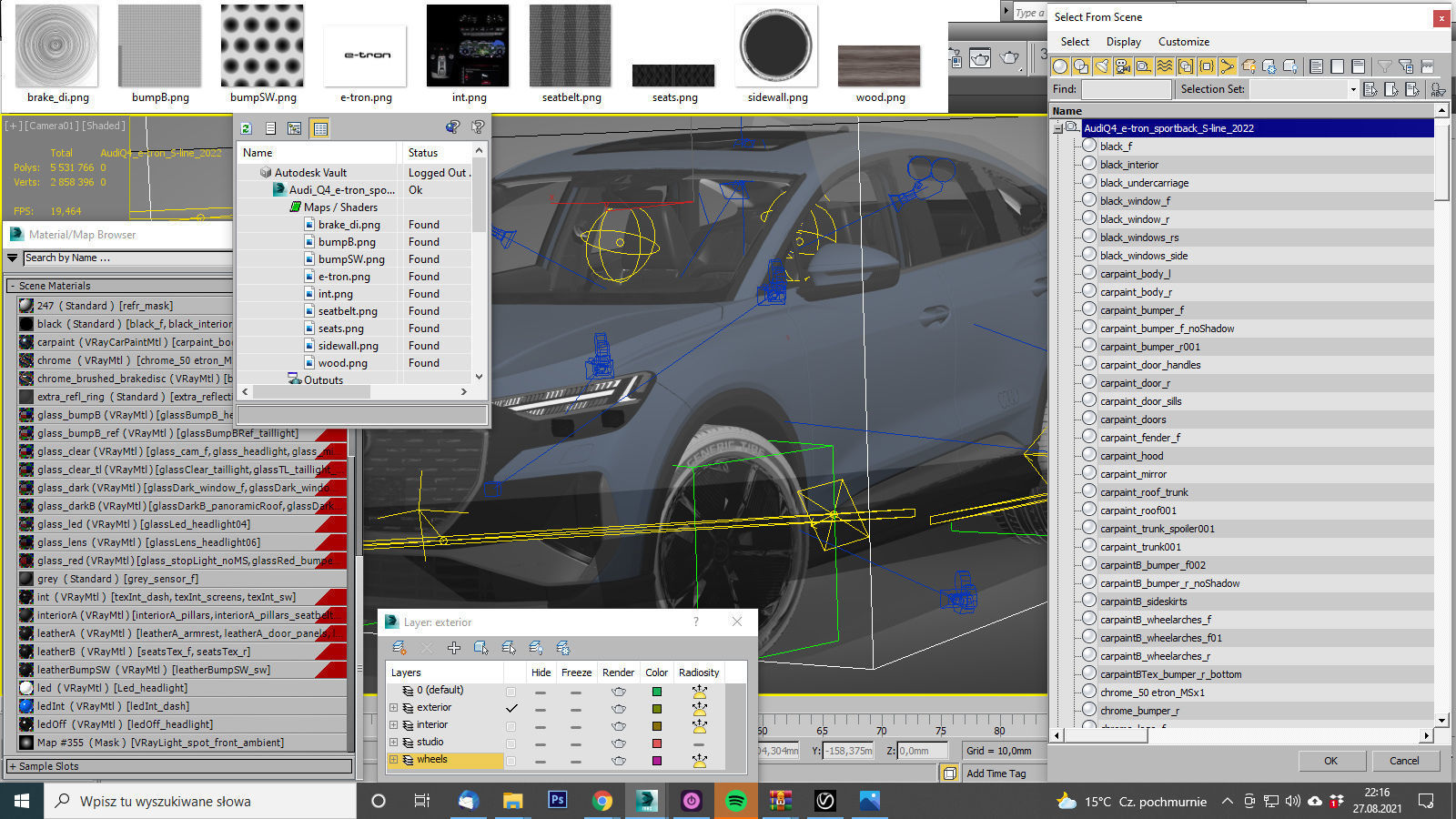Set wheels layer as current checkbox

click(511, 761)
